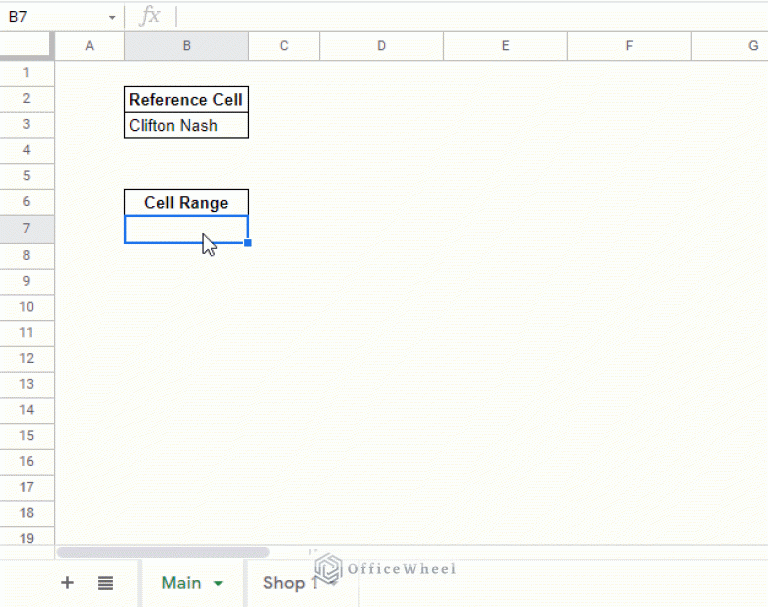Image resolution: width=768 pixels, height=607 pixels.
Task: Select the Reference Cell header cell
Action: pyautogui.click(x=186, y=99)
